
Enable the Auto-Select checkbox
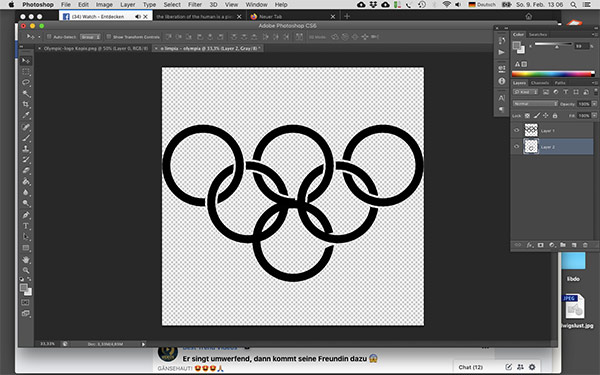[49, 37]
